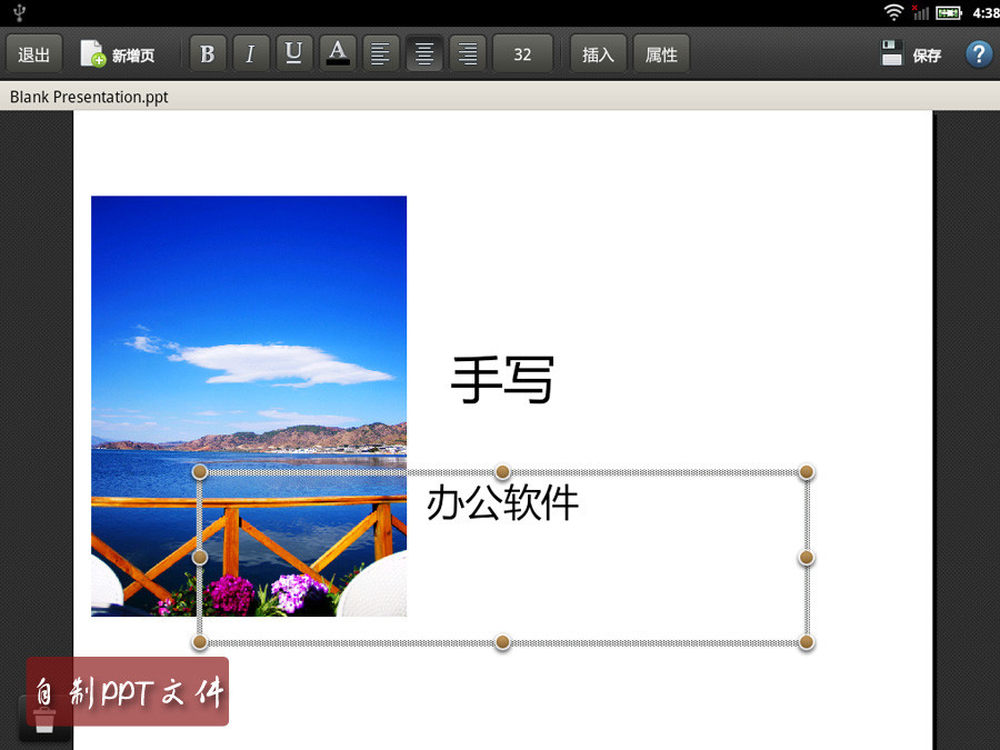Tap the mobile signal strength icon

click(x=920, y=12)
